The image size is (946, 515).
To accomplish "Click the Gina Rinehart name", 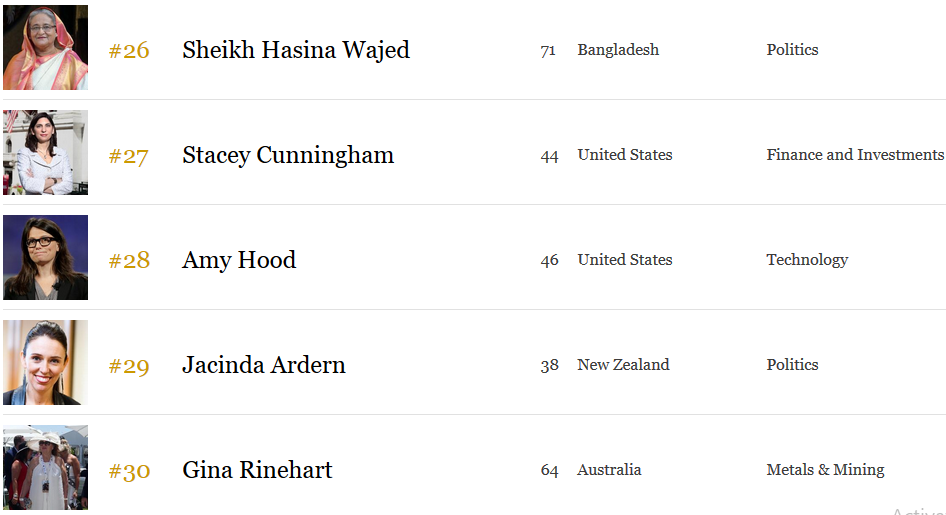I will (x=257, y=470).
